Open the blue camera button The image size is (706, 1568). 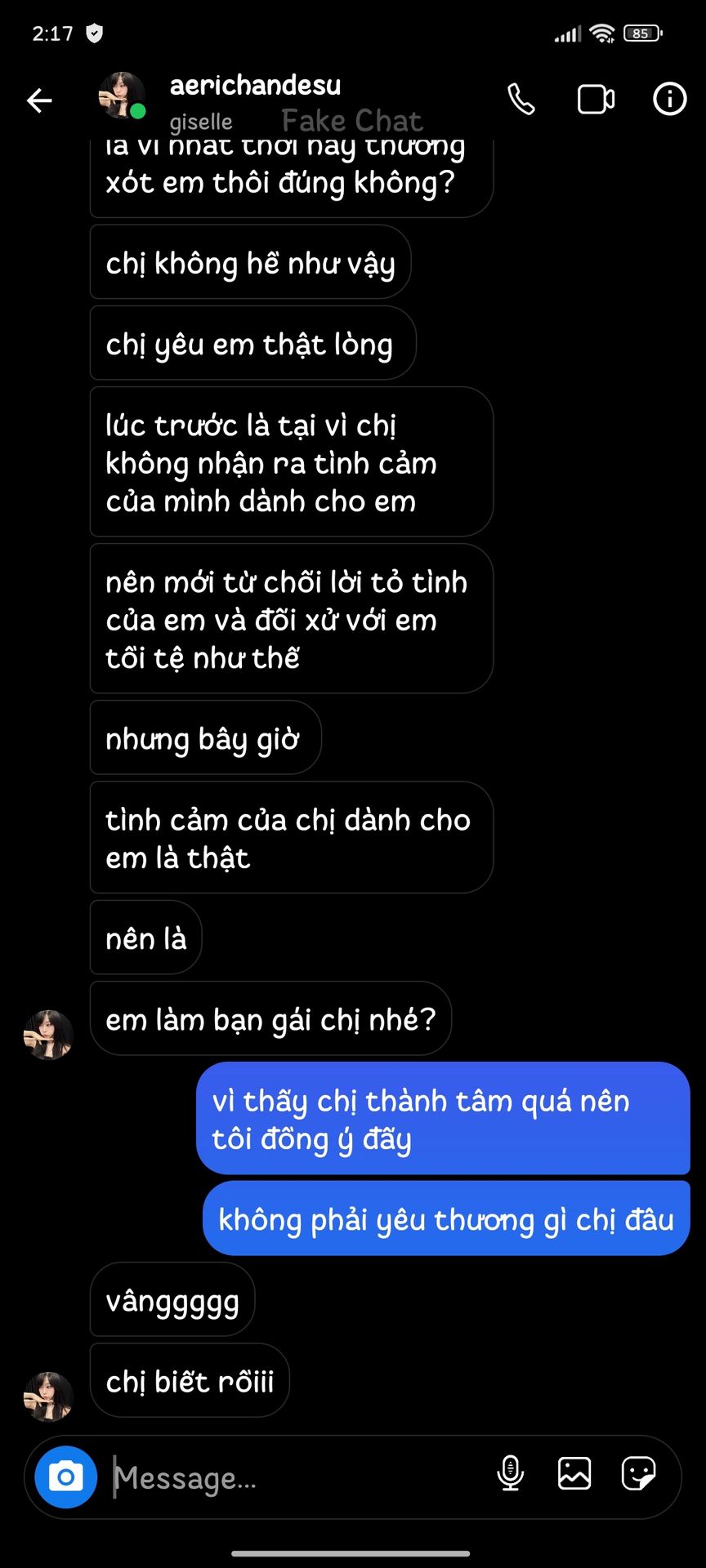[x=66, y=1477]
